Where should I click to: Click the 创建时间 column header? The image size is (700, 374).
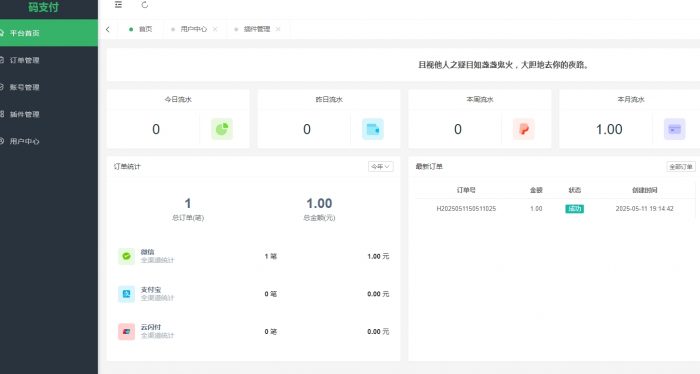pos(645,190)
